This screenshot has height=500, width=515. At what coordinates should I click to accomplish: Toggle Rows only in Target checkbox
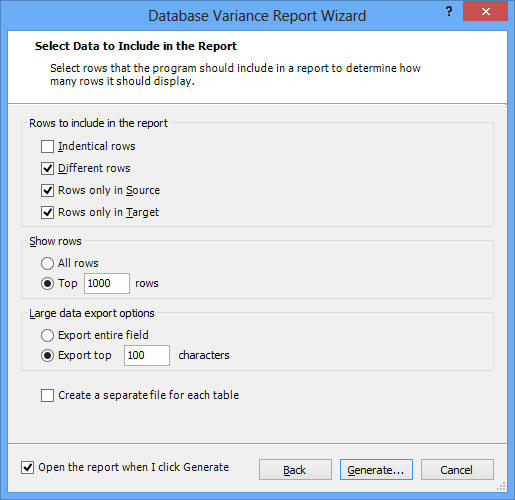point(47,212)
